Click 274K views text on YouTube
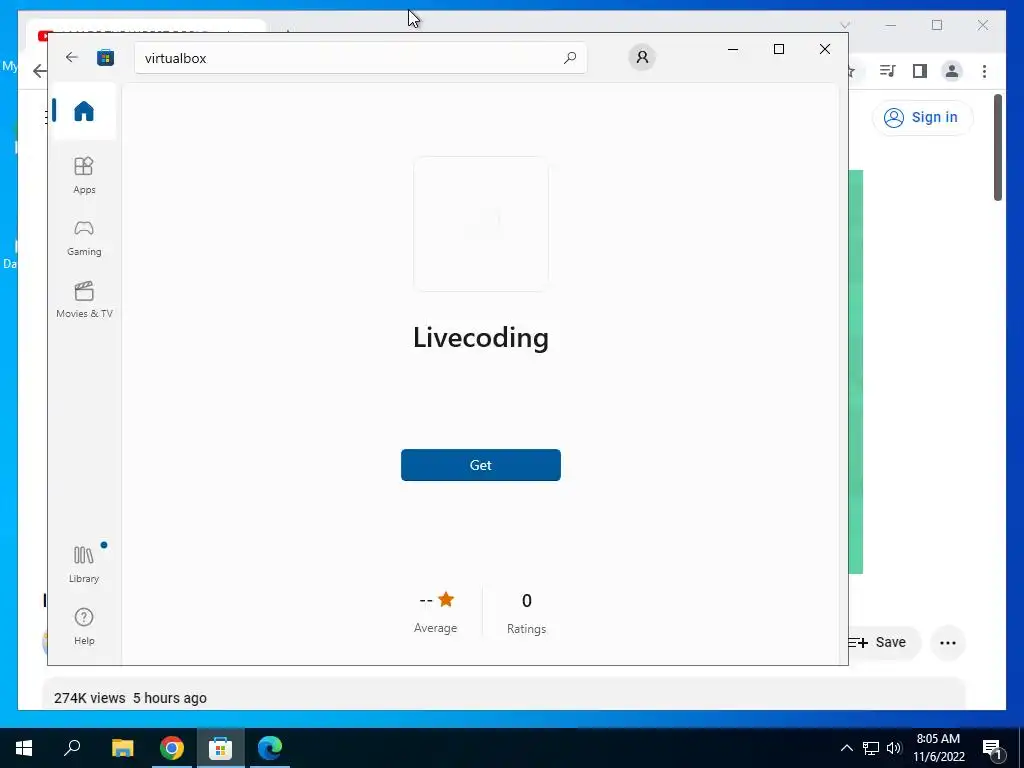1024x768 pixels. pos(89,698)
